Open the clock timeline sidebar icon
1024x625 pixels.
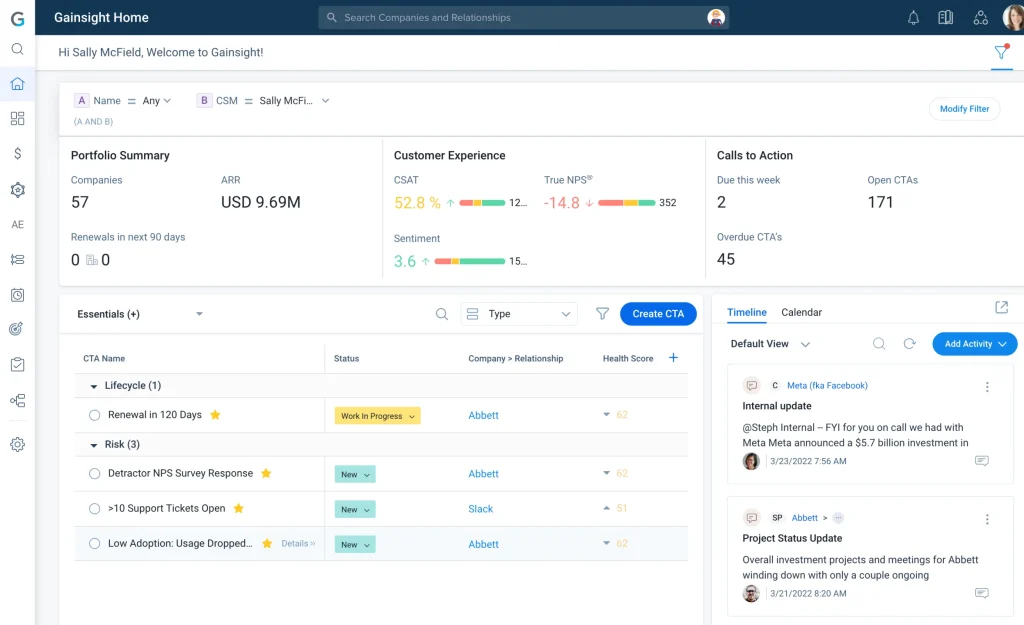click(18, 295)
